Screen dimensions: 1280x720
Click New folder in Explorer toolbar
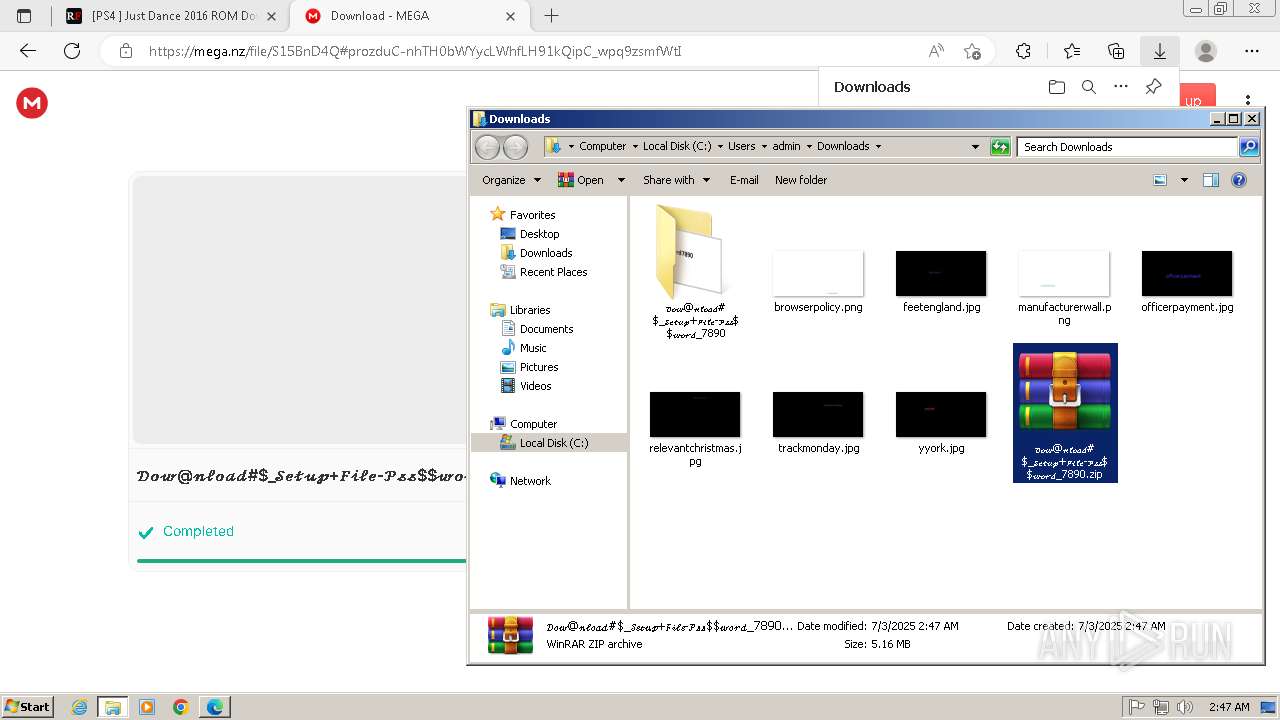[x=801, y=180]
